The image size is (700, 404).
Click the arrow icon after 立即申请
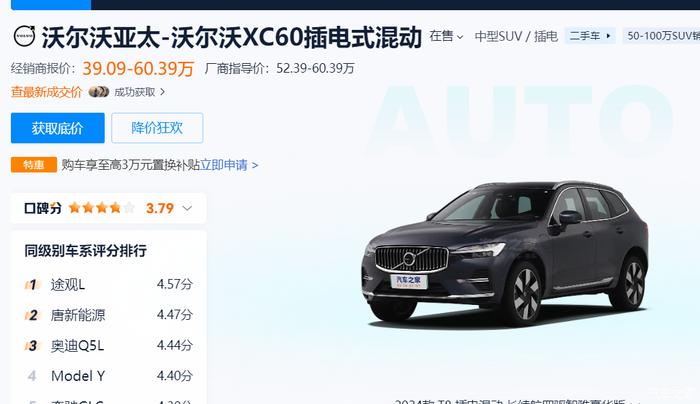pos(255,166)
